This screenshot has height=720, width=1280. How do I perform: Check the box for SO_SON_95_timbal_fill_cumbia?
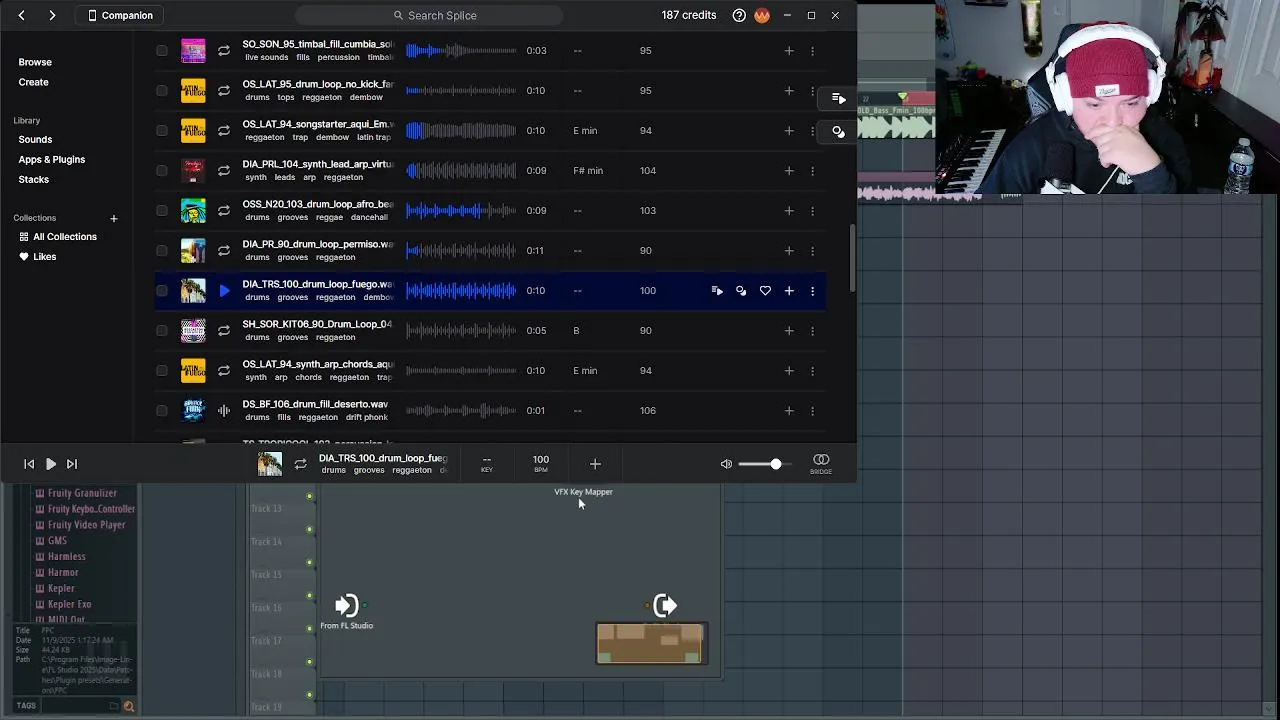click(162, 50)
